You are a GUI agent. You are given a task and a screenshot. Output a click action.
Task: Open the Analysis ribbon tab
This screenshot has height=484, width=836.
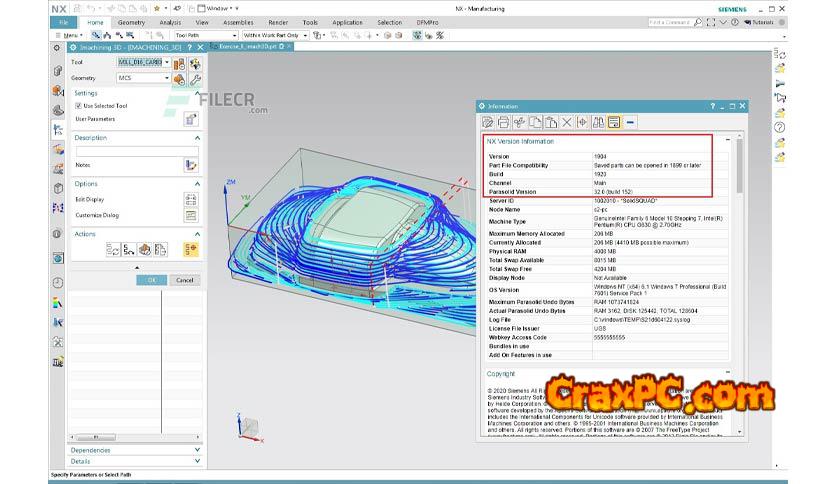coord(170,21)
